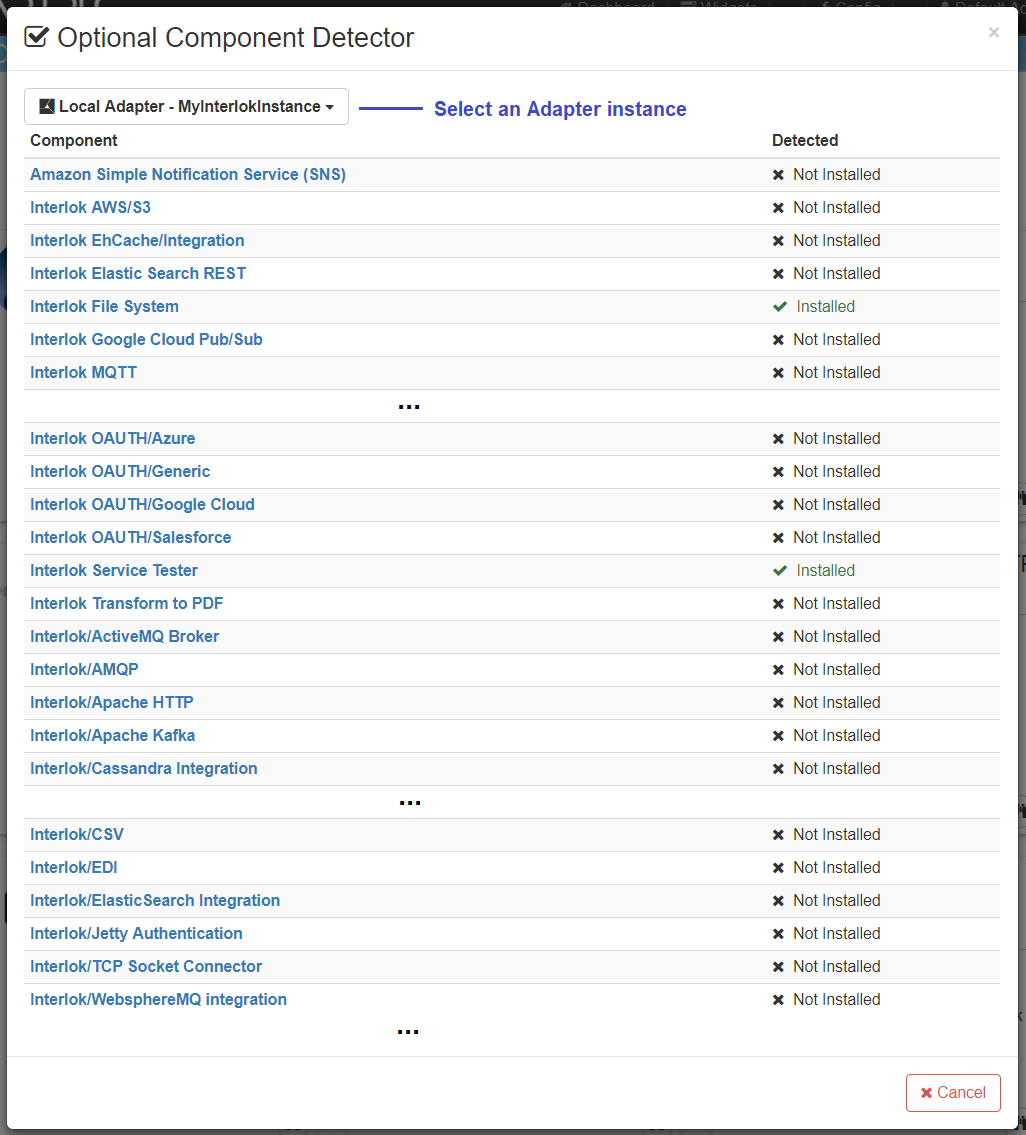Open the Interlok/EDI link
This screenshot has width=1026, height=1135.
tap(74, 868)
